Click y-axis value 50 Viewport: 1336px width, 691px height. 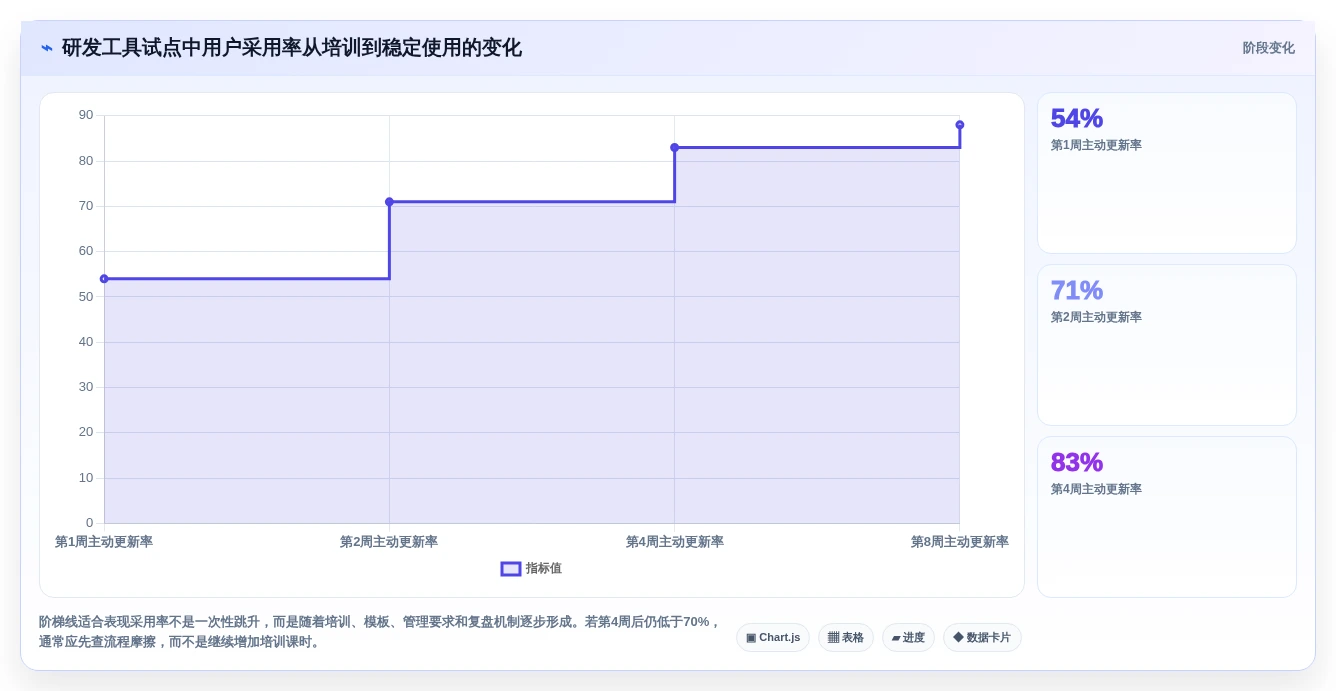pos(86,296)
